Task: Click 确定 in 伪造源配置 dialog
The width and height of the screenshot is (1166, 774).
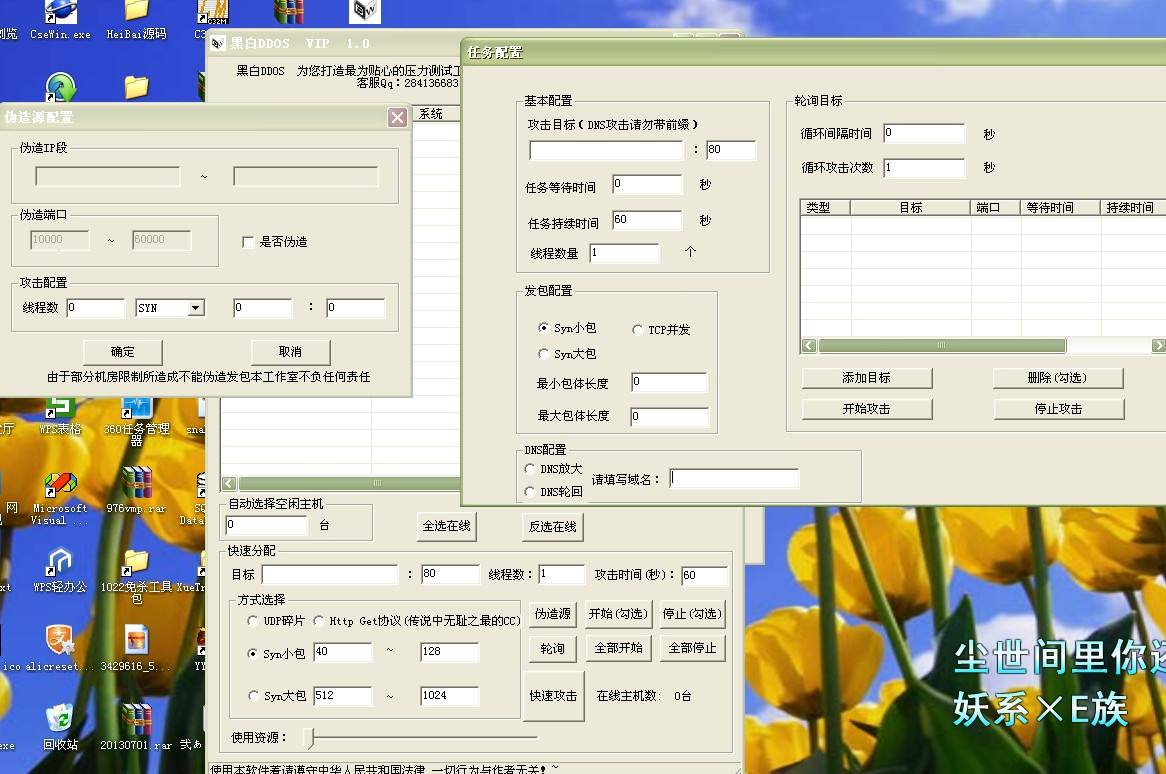Action: pyautogui.click(x=123, y=352)
